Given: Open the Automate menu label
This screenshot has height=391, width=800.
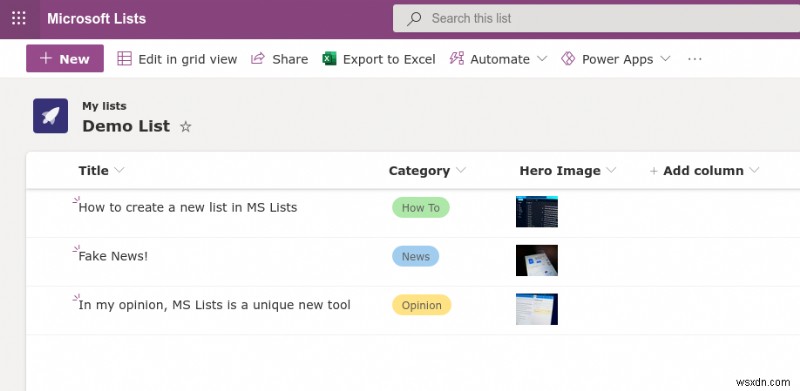Looking at the screenshot, I should [x=499, y=59].
